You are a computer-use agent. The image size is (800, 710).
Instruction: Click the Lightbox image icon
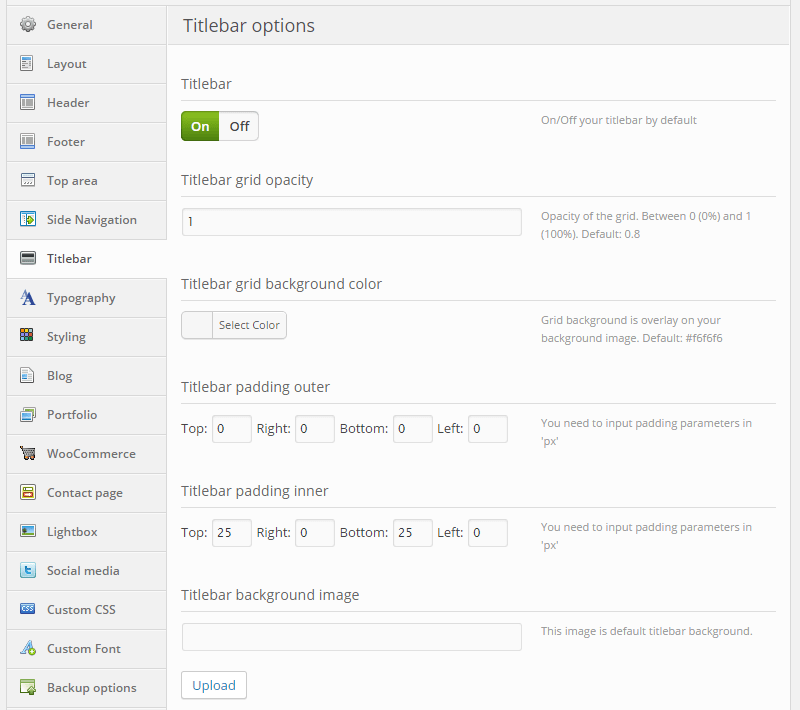28,532
